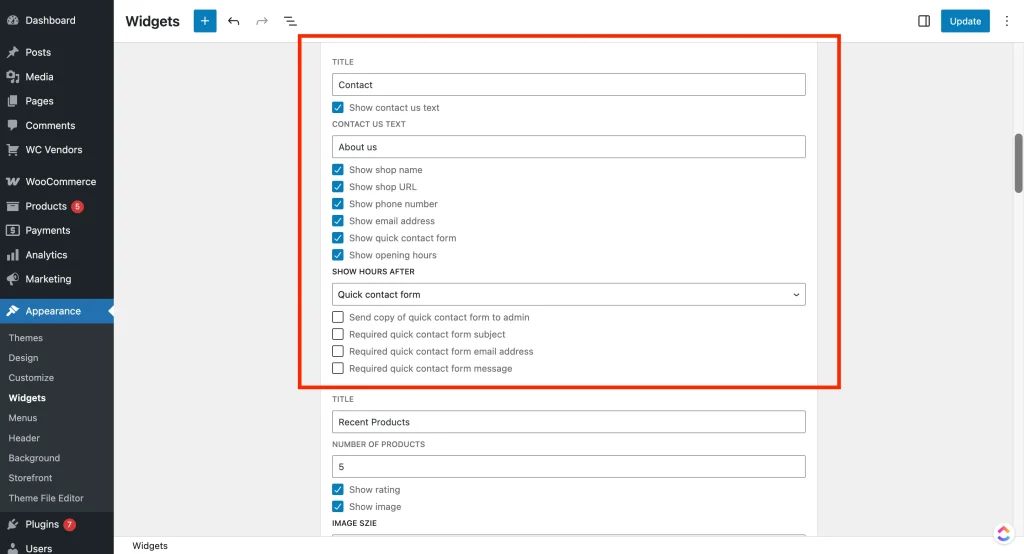Click the blue add block plus icon
Image resolution: width=1024 pixels, height=554 pixels.
pyautogui.click(x=205, y=21)
